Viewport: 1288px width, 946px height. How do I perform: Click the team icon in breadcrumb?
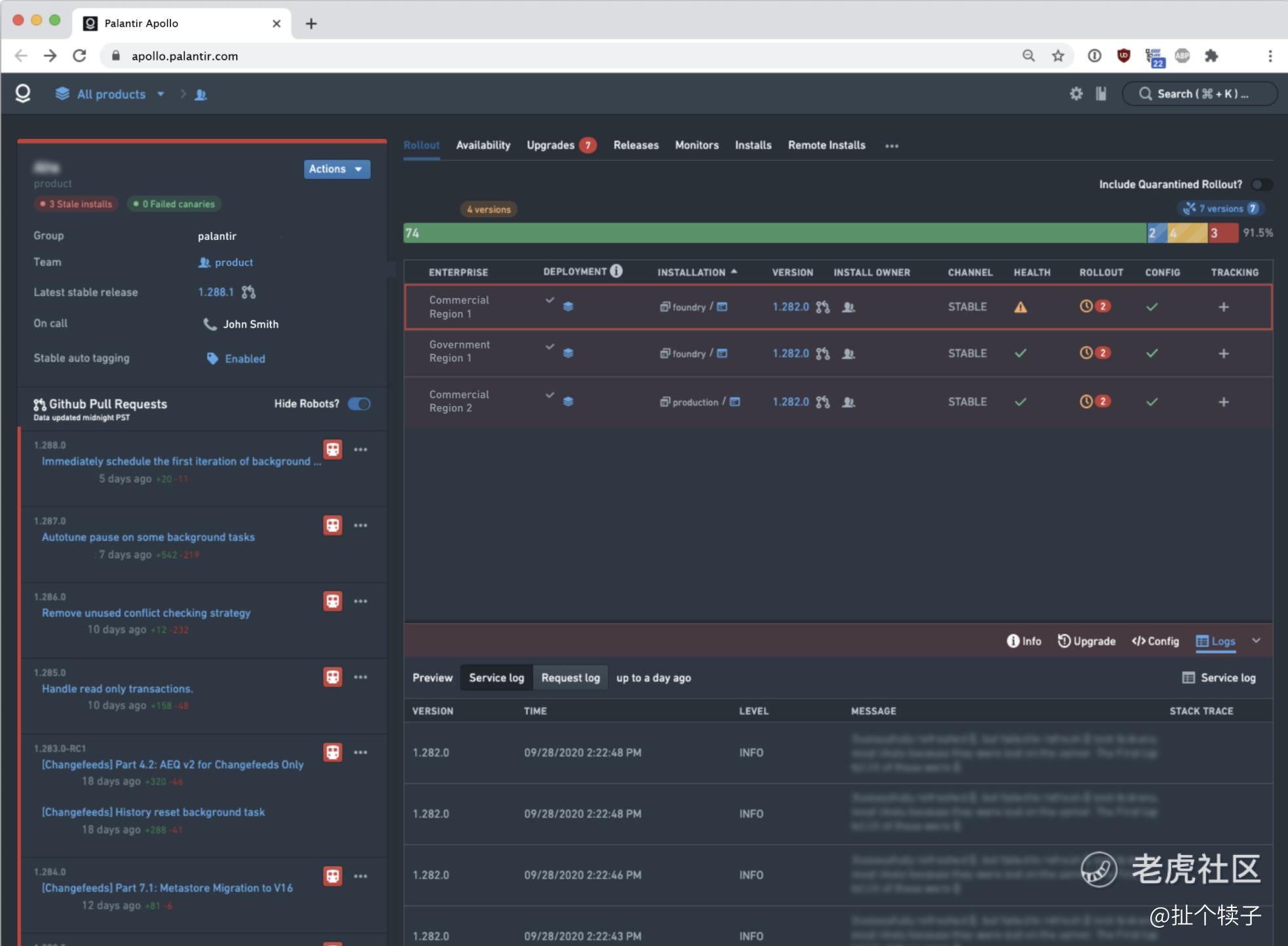pos(201,94)
